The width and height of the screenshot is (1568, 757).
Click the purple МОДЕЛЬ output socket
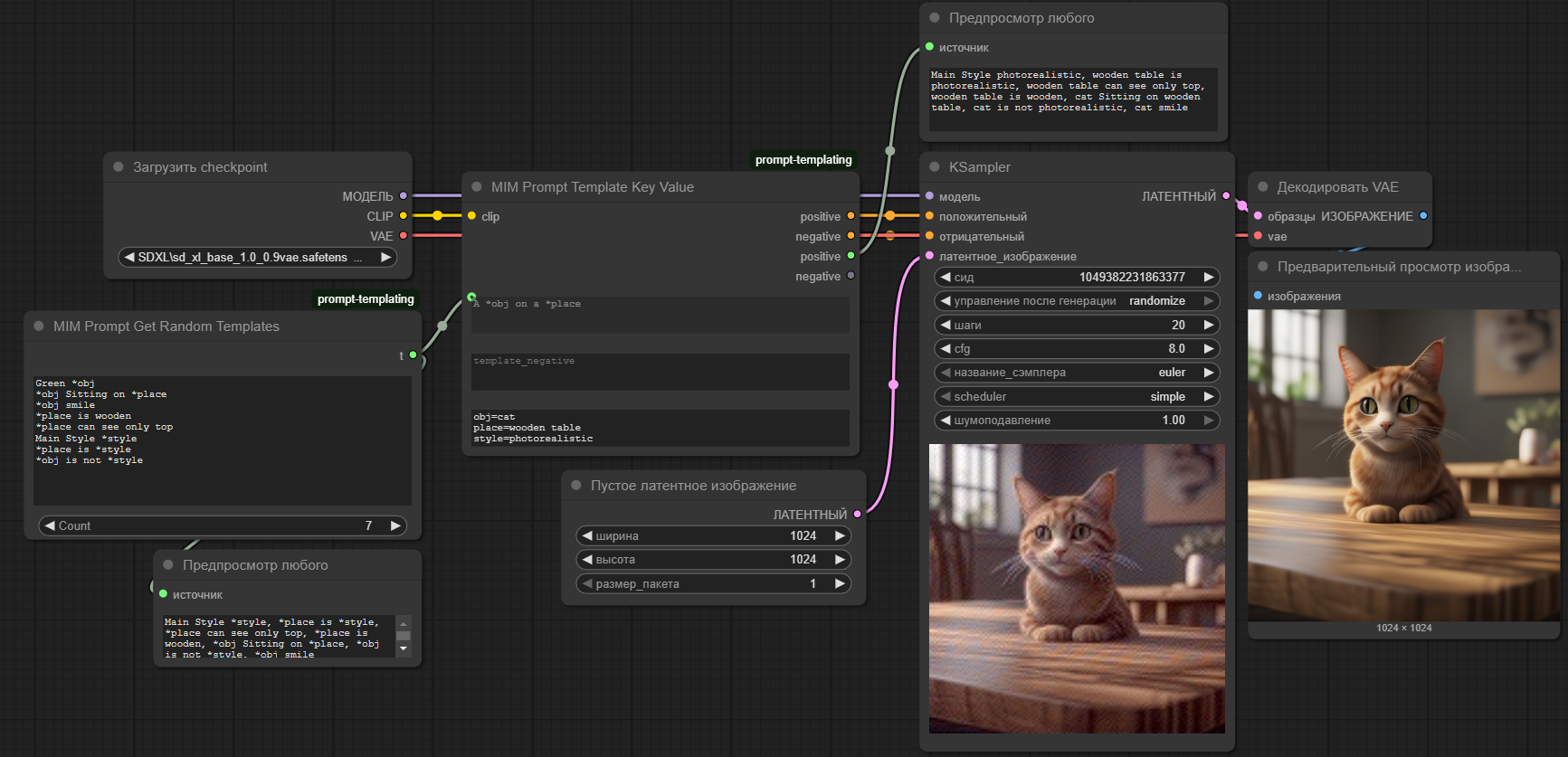[x=404, y=196]
